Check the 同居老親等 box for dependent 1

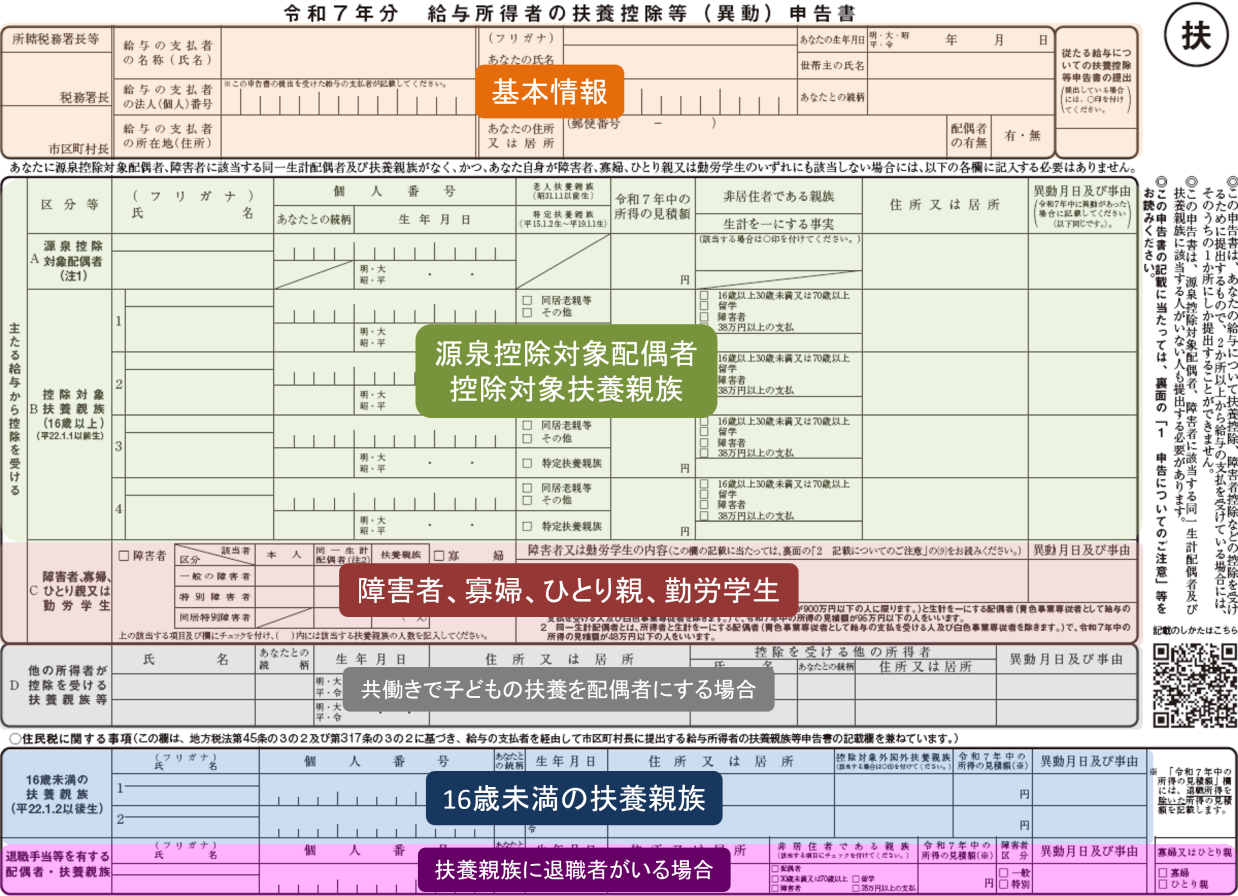coord(527,299)
